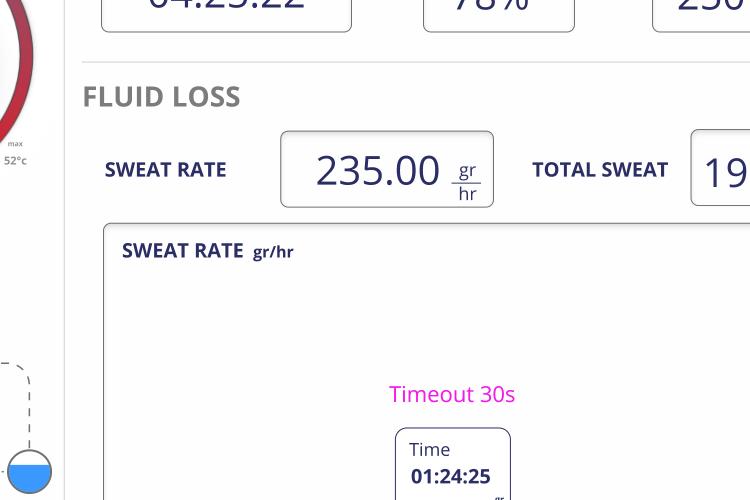The height and width of the screenshot is (500, 750).
Task: Select the SWEAT RATE field label
Action: click(x=165, y=170)
